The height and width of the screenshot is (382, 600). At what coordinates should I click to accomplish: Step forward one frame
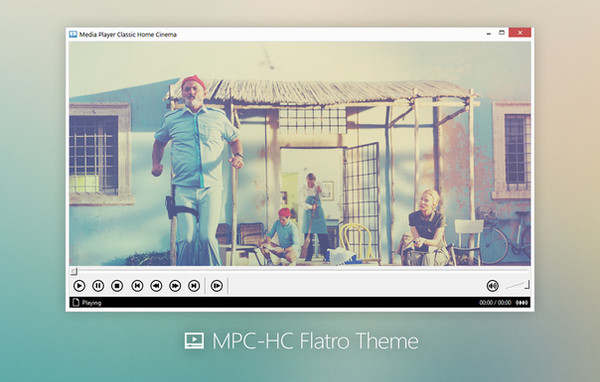point(217,286)
